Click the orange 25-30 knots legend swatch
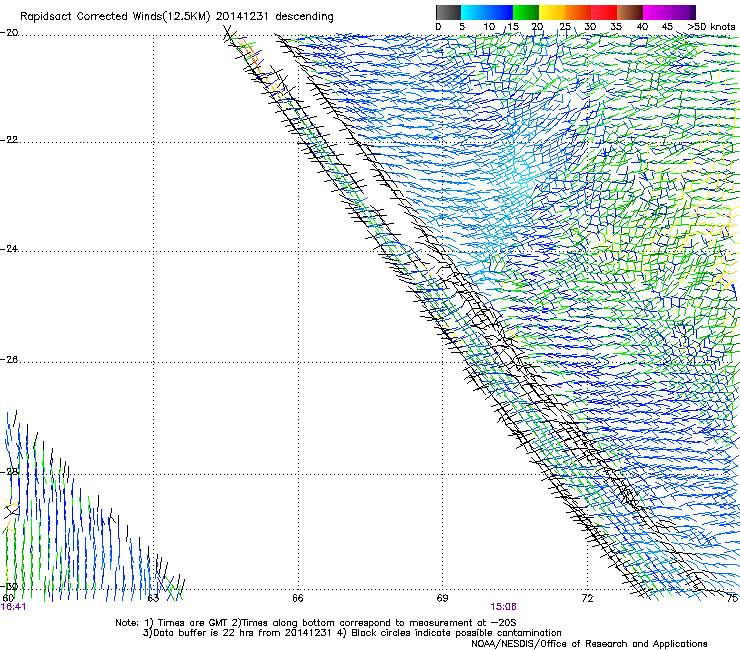The height and width of the screenshot is (650, 740). tap(578, 12)
